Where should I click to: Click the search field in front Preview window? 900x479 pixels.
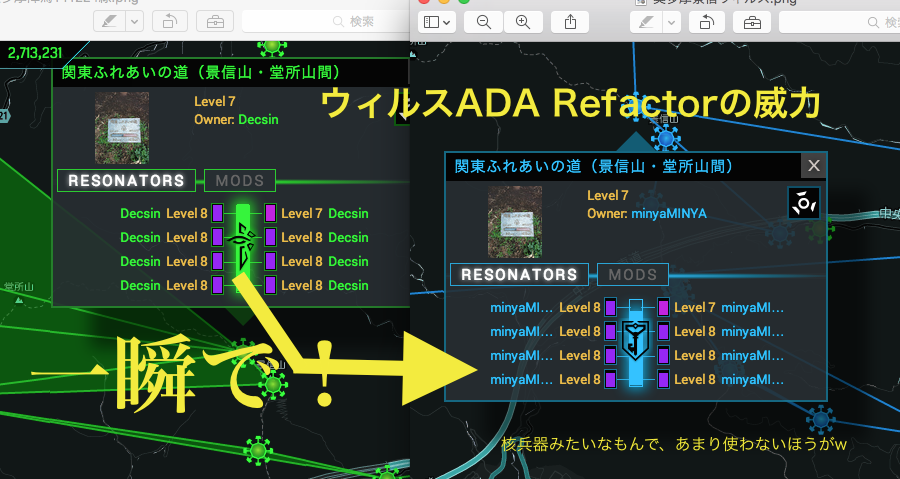click(839, 22)
